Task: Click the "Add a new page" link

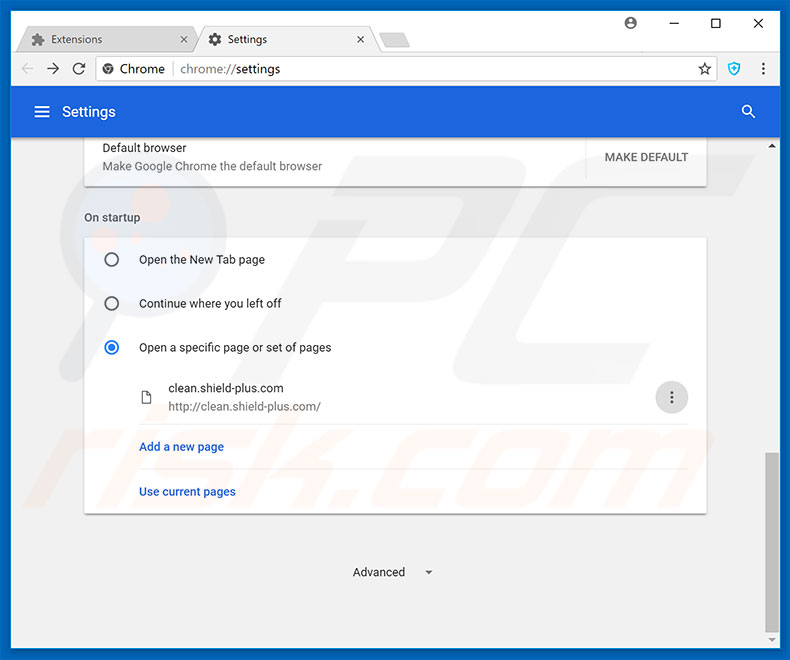Action: tap(181, 447)
